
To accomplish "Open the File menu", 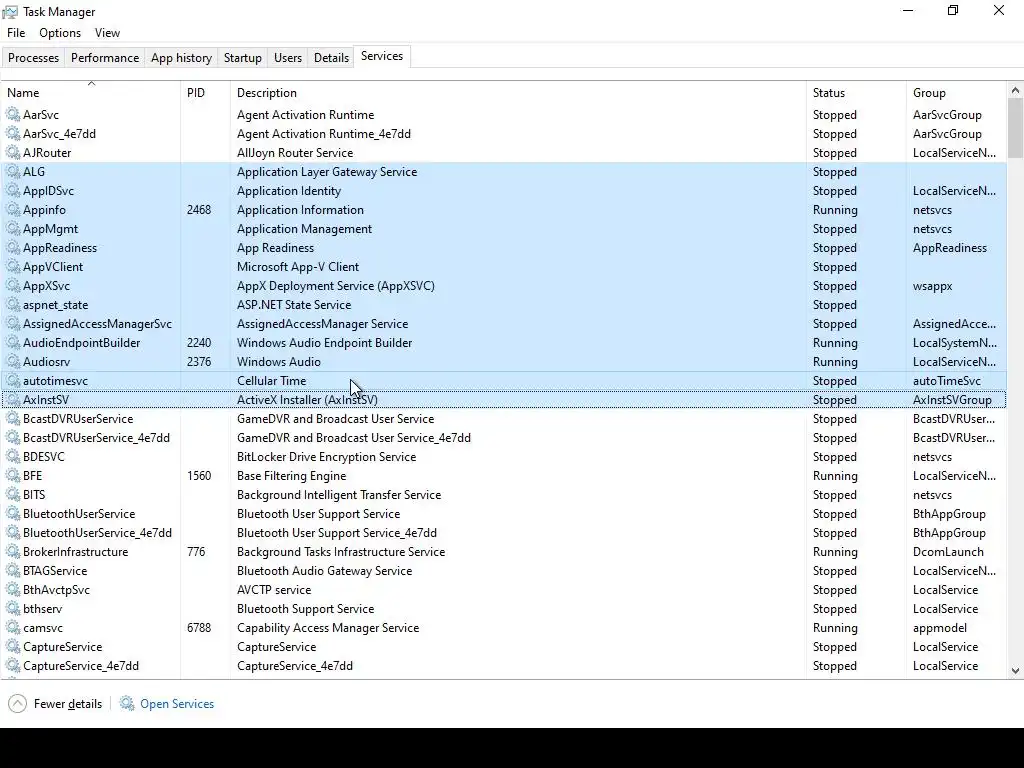I will 16,33.
